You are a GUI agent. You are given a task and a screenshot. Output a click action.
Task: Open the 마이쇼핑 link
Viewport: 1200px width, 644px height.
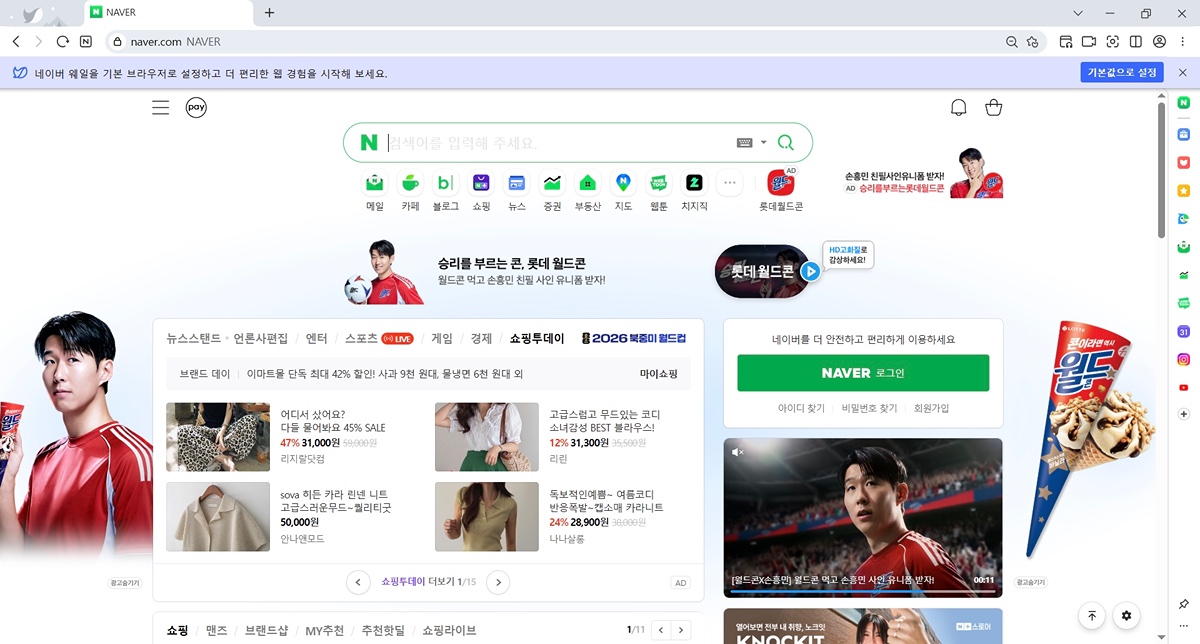(659, 374)
